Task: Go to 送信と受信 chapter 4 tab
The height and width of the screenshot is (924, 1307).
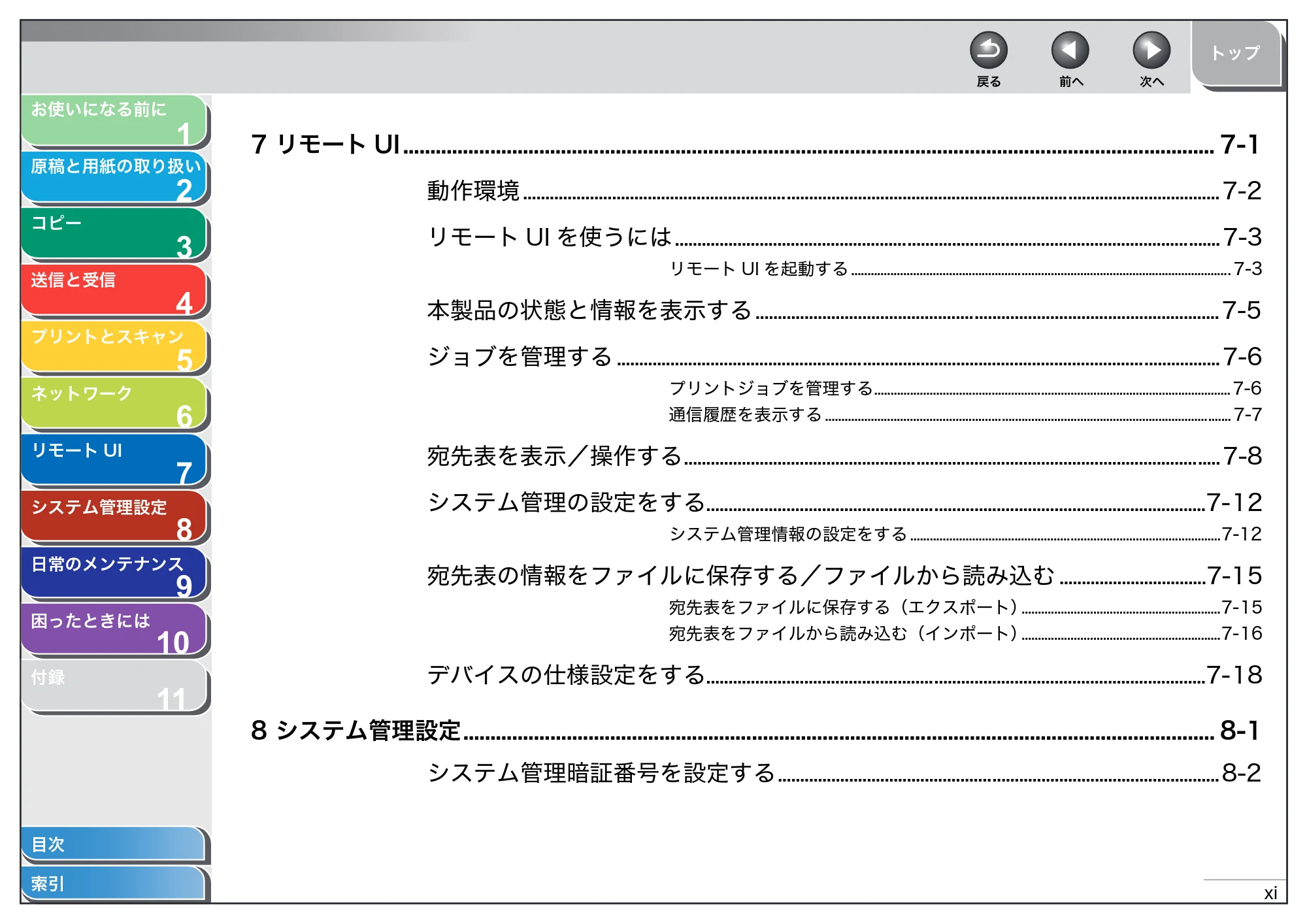Action: point(114,291)
